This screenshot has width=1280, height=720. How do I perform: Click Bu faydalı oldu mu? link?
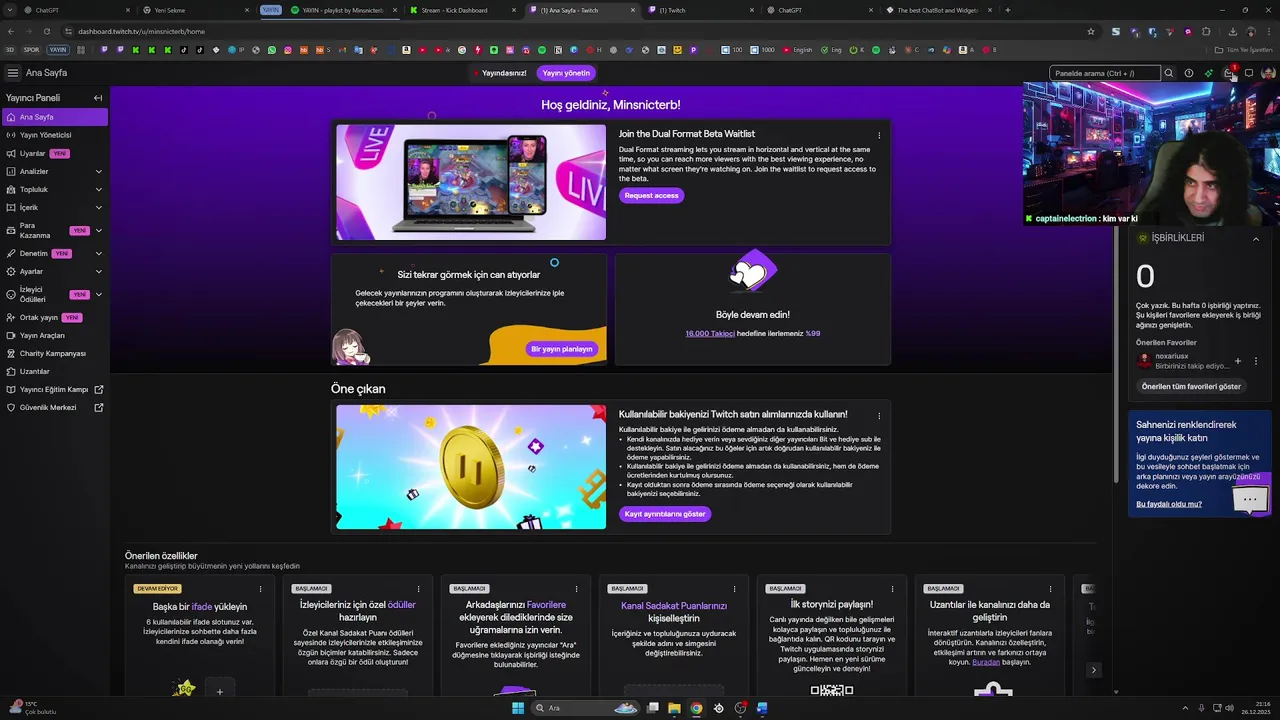point(1169,504)
